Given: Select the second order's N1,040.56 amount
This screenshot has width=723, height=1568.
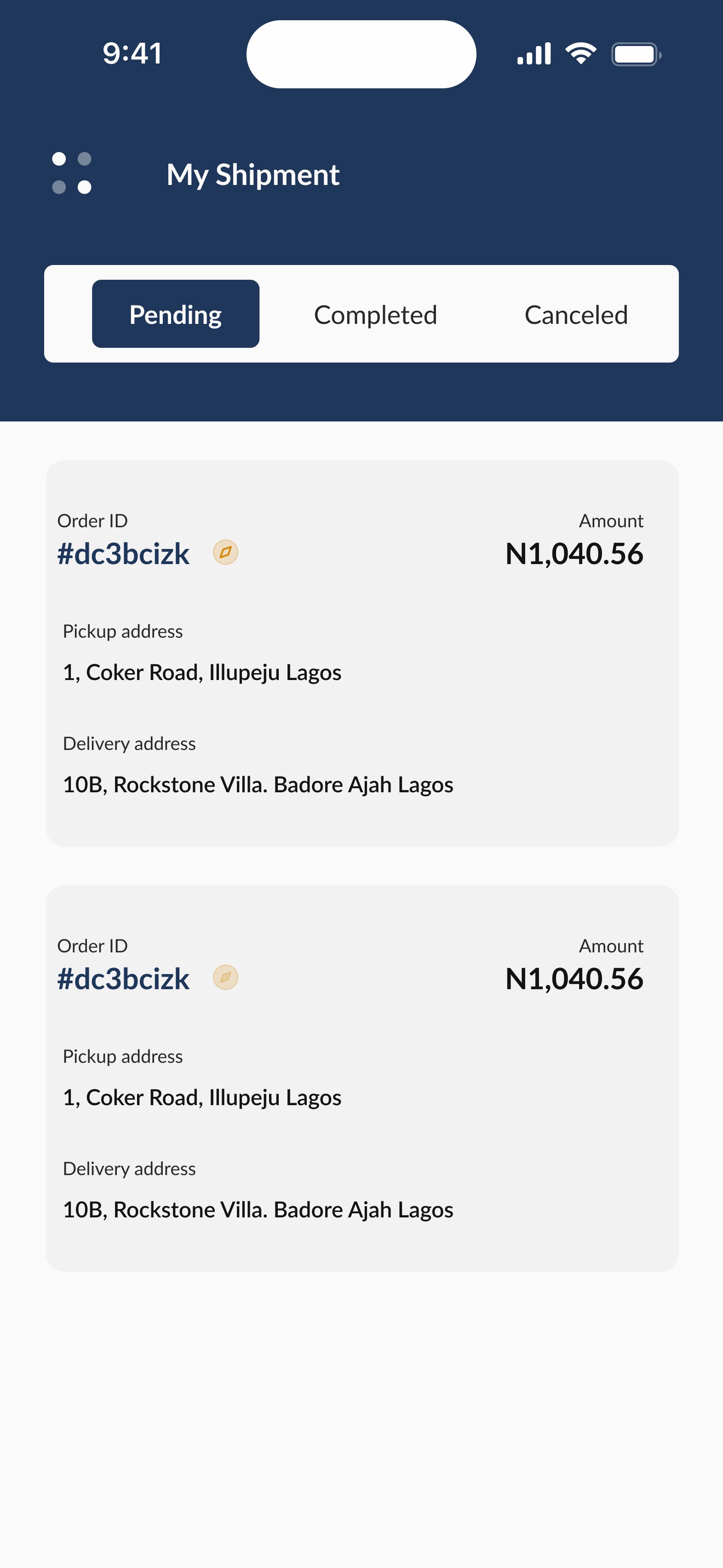Looking at the screenshot, I should 574,979.
